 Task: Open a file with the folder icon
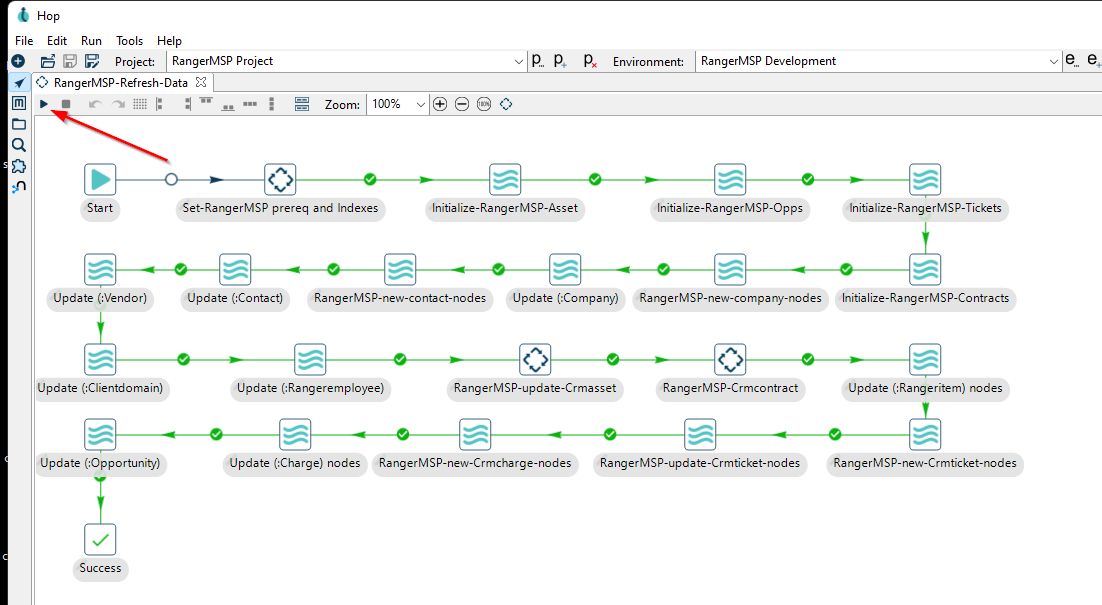tap(47, 61)
